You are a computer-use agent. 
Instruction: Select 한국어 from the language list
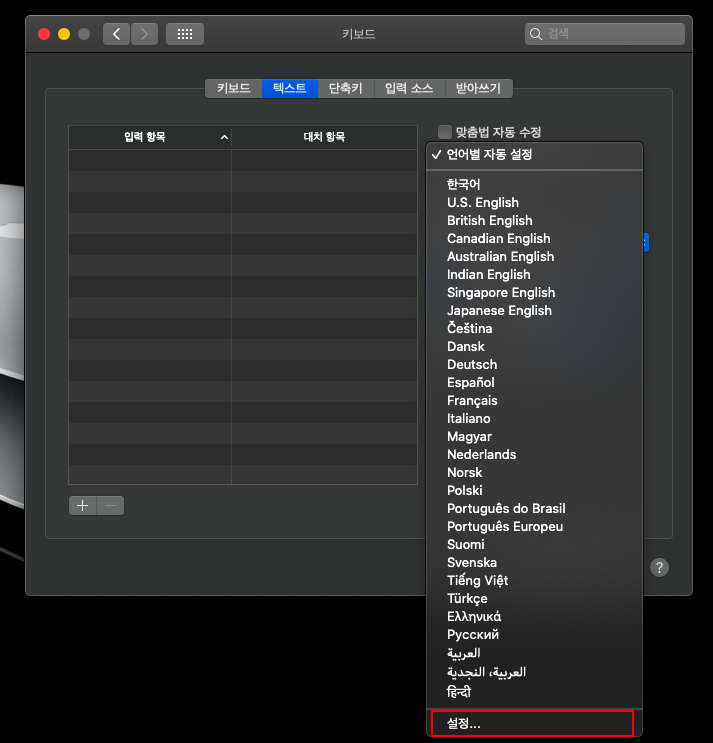click(534, 184)
